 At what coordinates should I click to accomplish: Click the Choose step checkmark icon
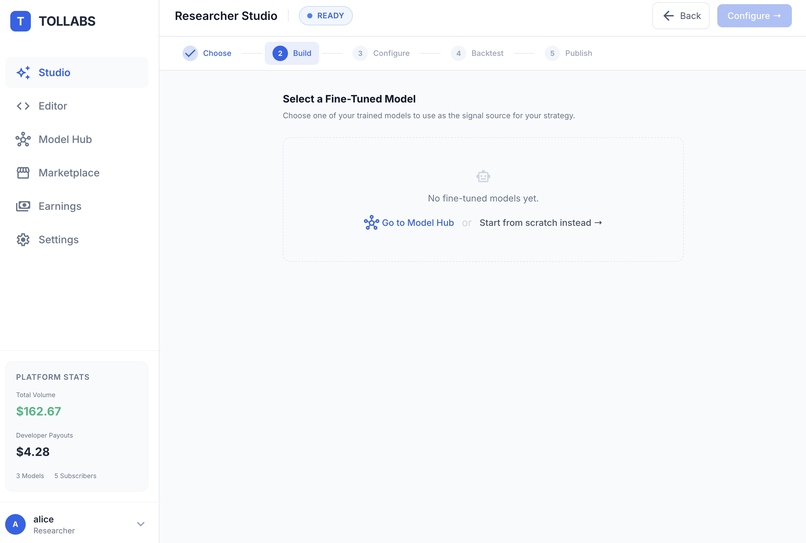click(190, 53)
